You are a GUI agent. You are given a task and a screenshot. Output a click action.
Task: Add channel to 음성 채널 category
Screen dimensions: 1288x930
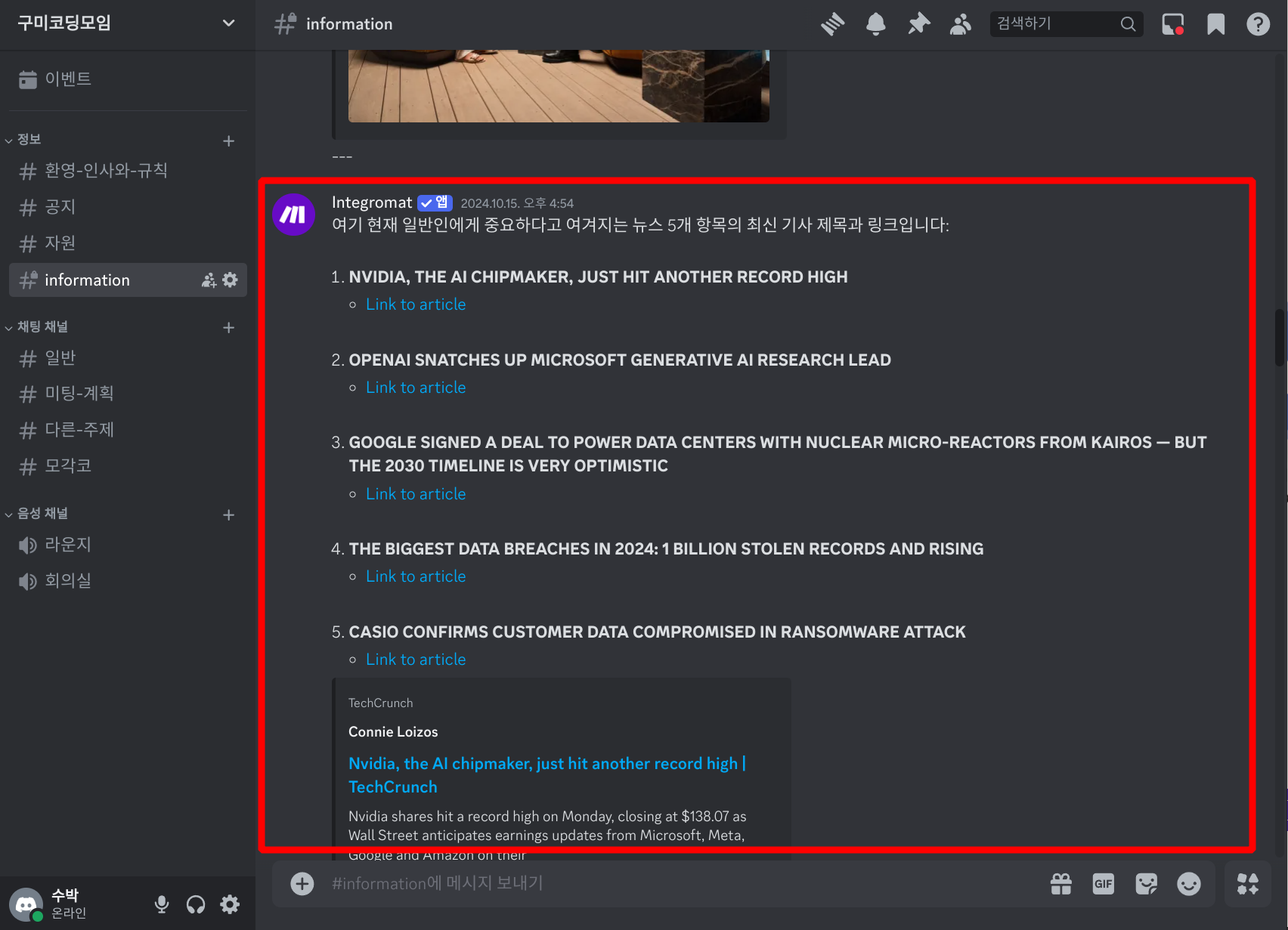pos(229,514)
